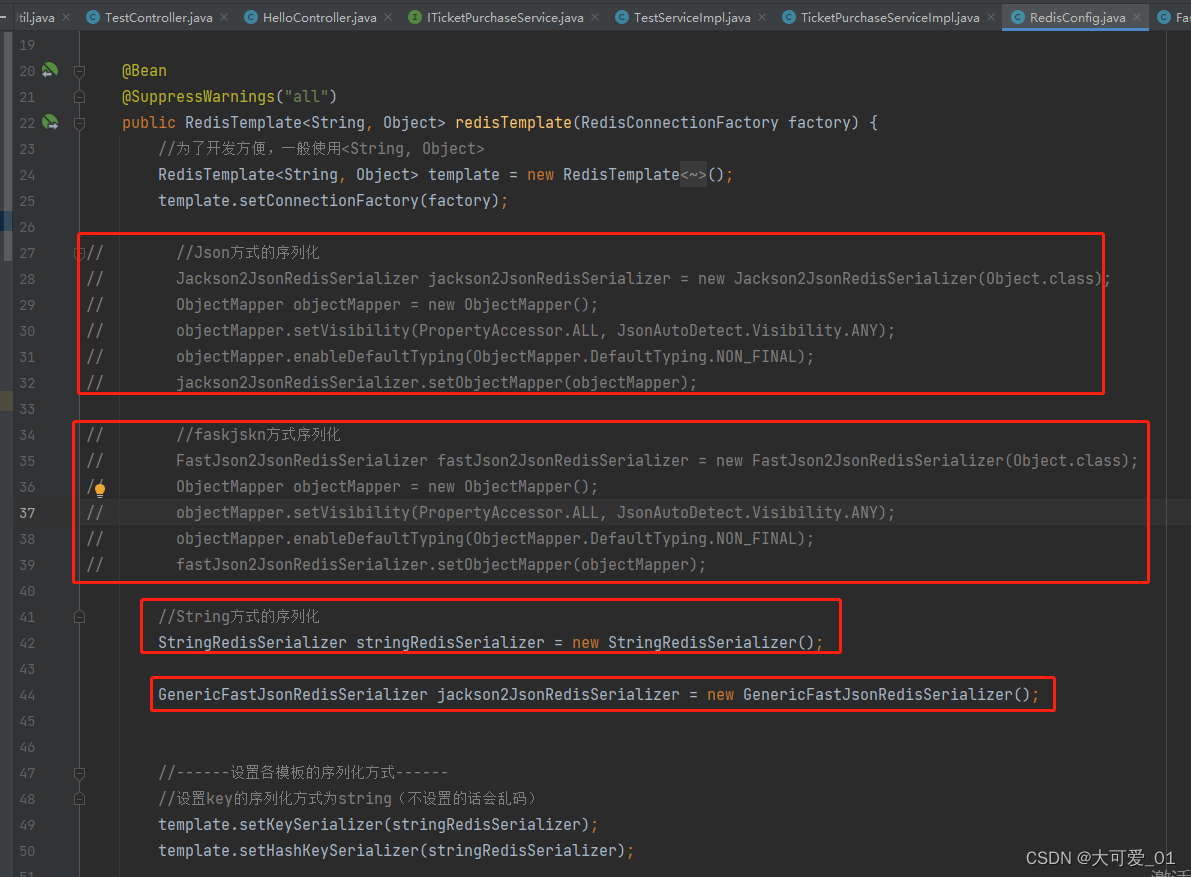Viewport: 1191px width, 877px height.
Task: Click the file icon on the rightmost partial tab
Action: click(x=1166, y=17)
